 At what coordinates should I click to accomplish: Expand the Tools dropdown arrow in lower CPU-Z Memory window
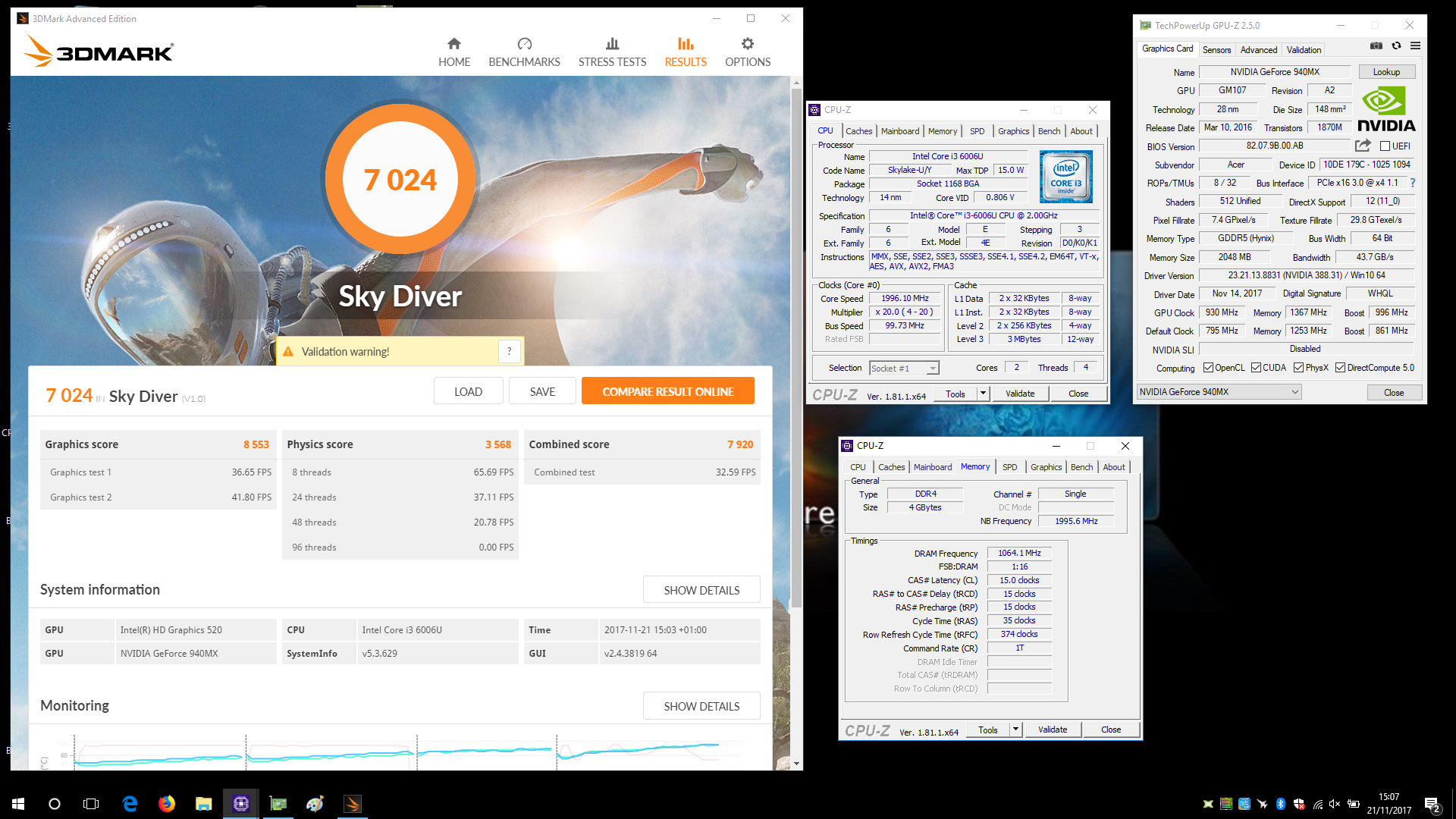click(x=1015, y=730)
